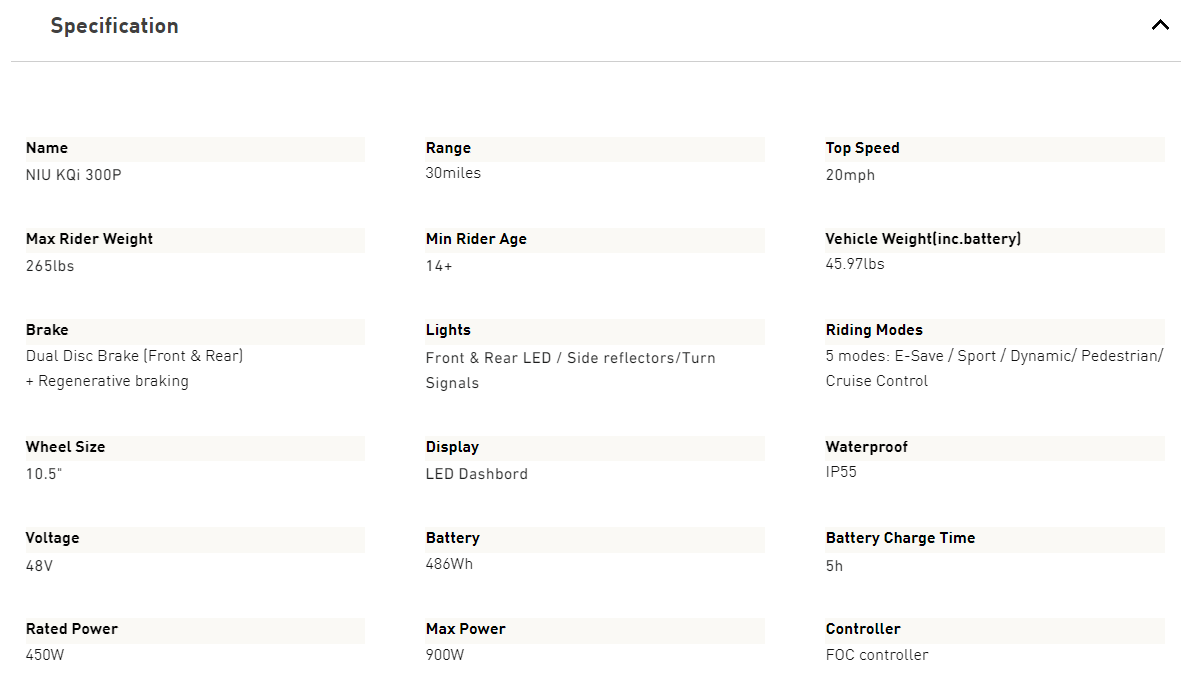Select the Battery Charge Time label

tap(901, 538)
